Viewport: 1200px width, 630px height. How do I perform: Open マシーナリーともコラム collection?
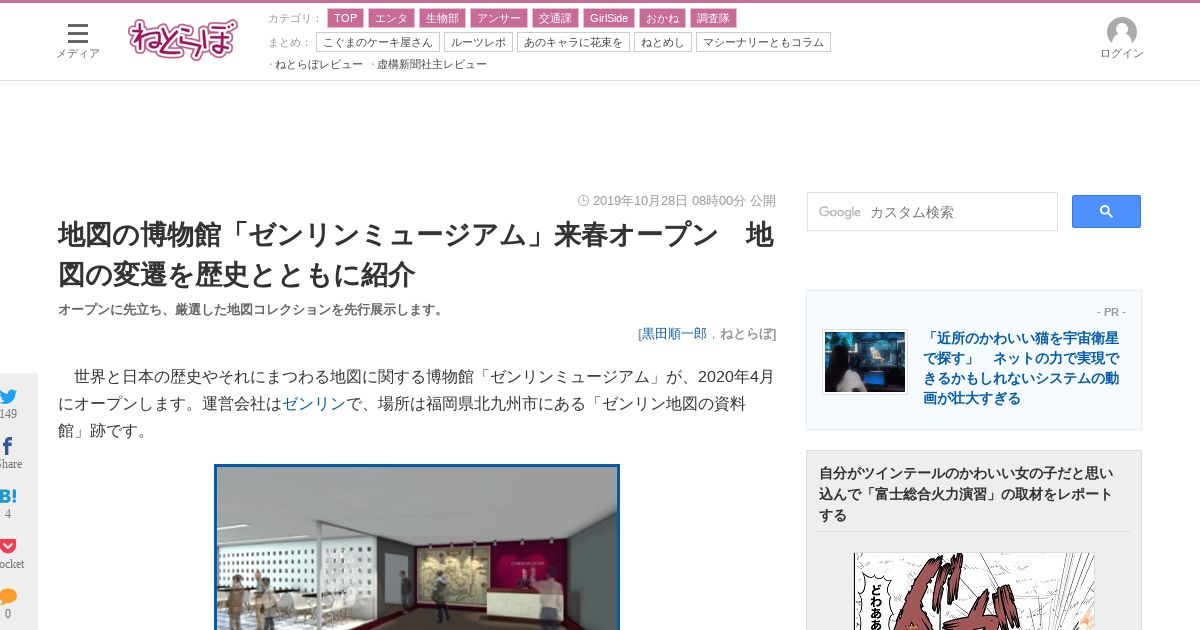click(x=763, y=42)
